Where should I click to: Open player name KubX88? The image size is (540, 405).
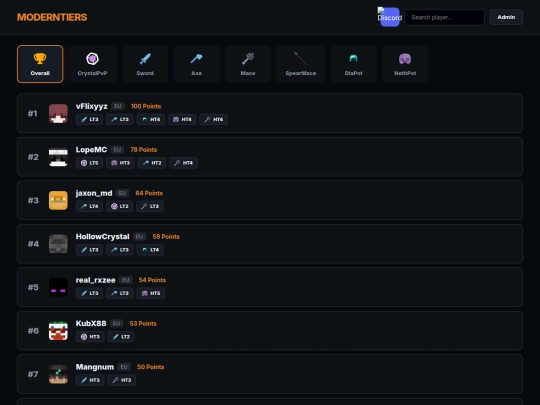click(x=91, y=323)
